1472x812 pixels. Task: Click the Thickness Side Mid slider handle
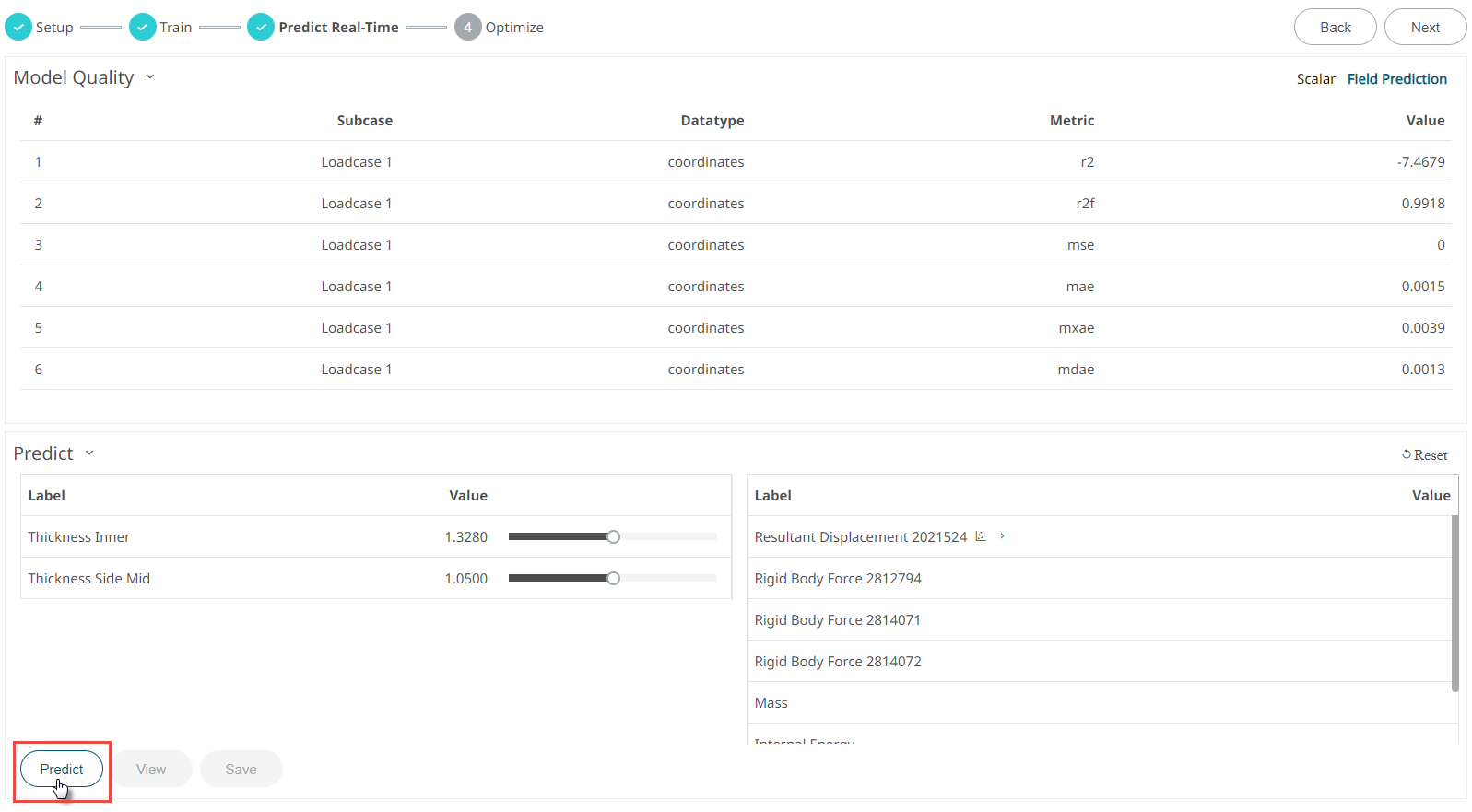613,579
